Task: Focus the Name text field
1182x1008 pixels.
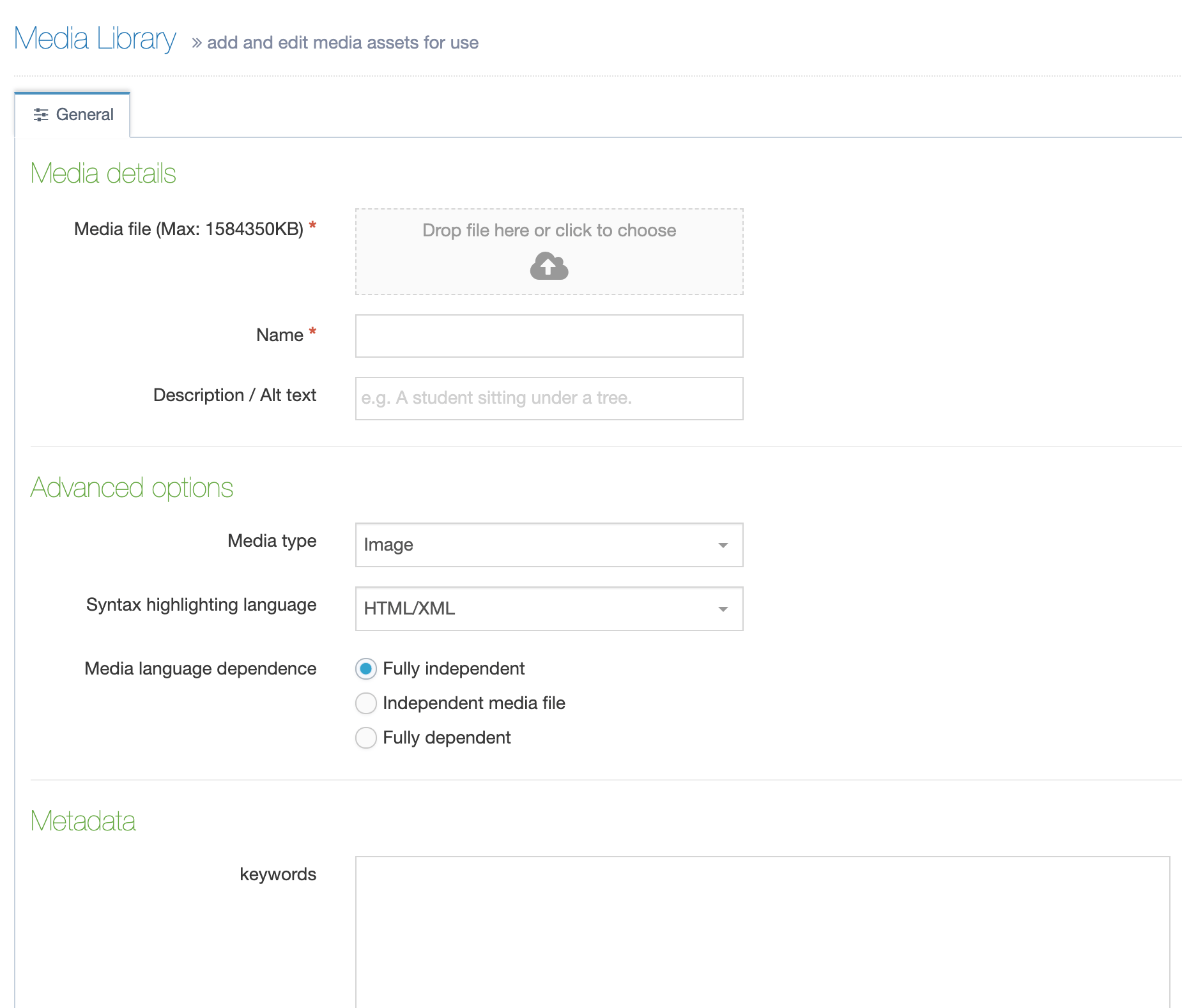Action: [549, 336]
